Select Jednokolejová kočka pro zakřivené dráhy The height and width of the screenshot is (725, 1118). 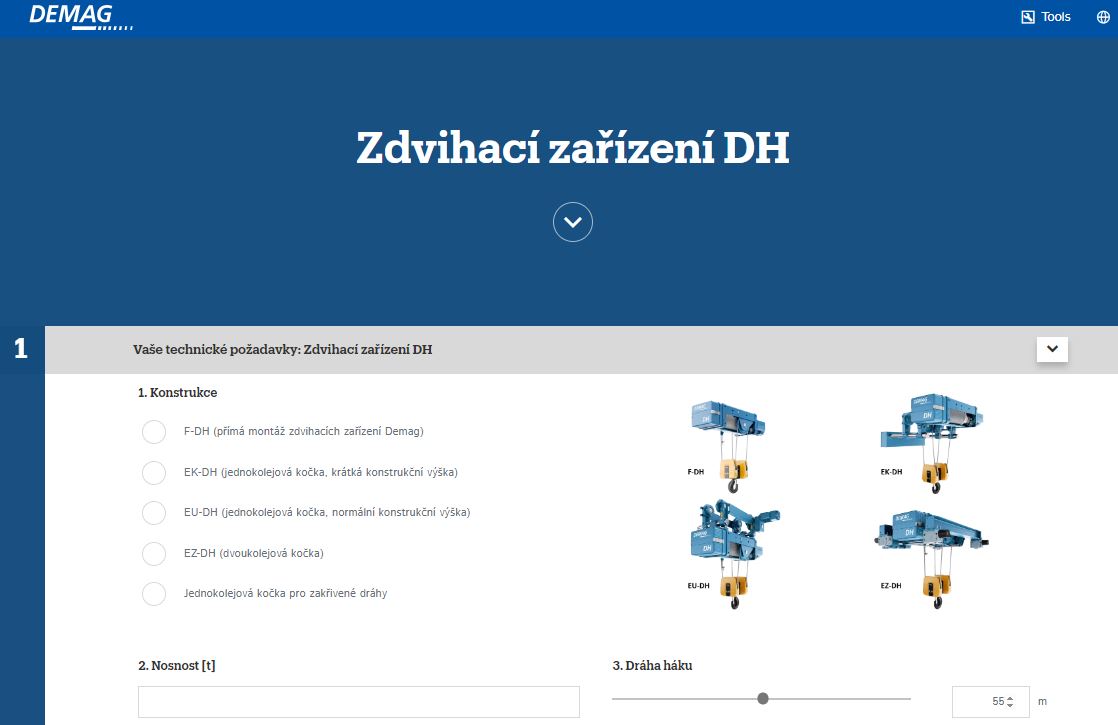click(x=154, y=593)
